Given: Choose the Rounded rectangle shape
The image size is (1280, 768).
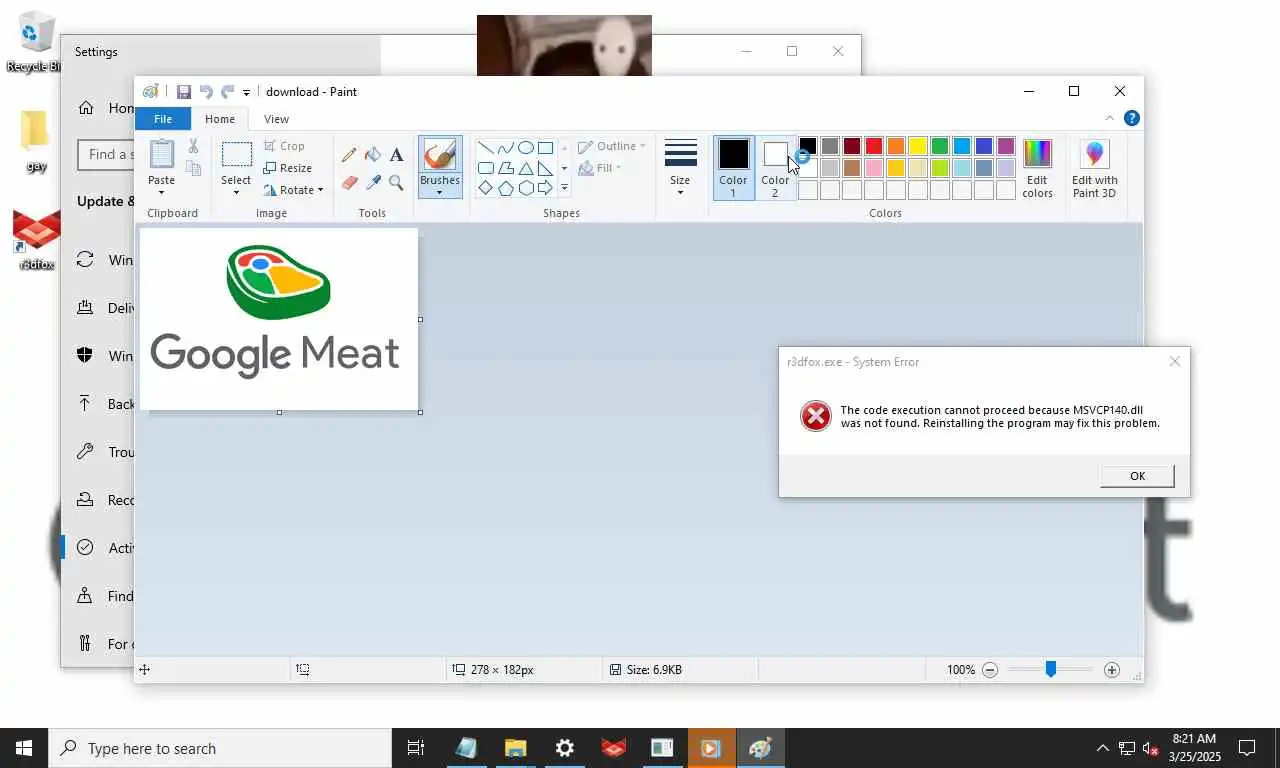Looking at the screenshot, I should point(485,168).
